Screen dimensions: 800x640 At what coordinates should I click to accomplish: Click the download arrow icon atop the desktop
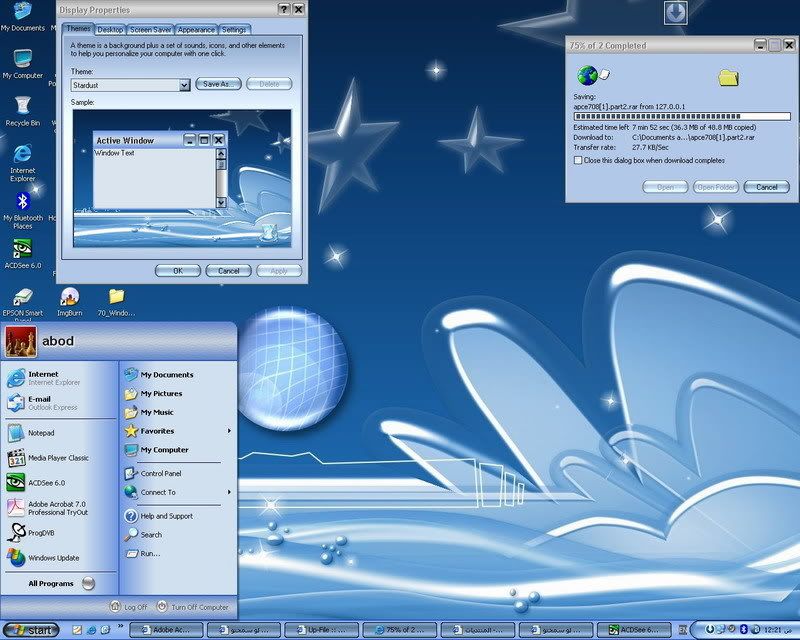click(x=676, y=13)
